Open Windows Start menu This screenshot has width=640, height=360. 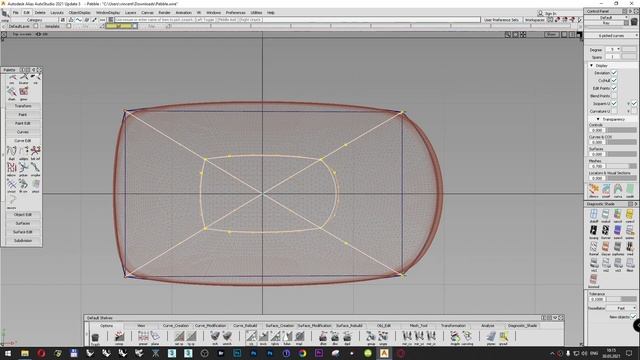point(8,353)
